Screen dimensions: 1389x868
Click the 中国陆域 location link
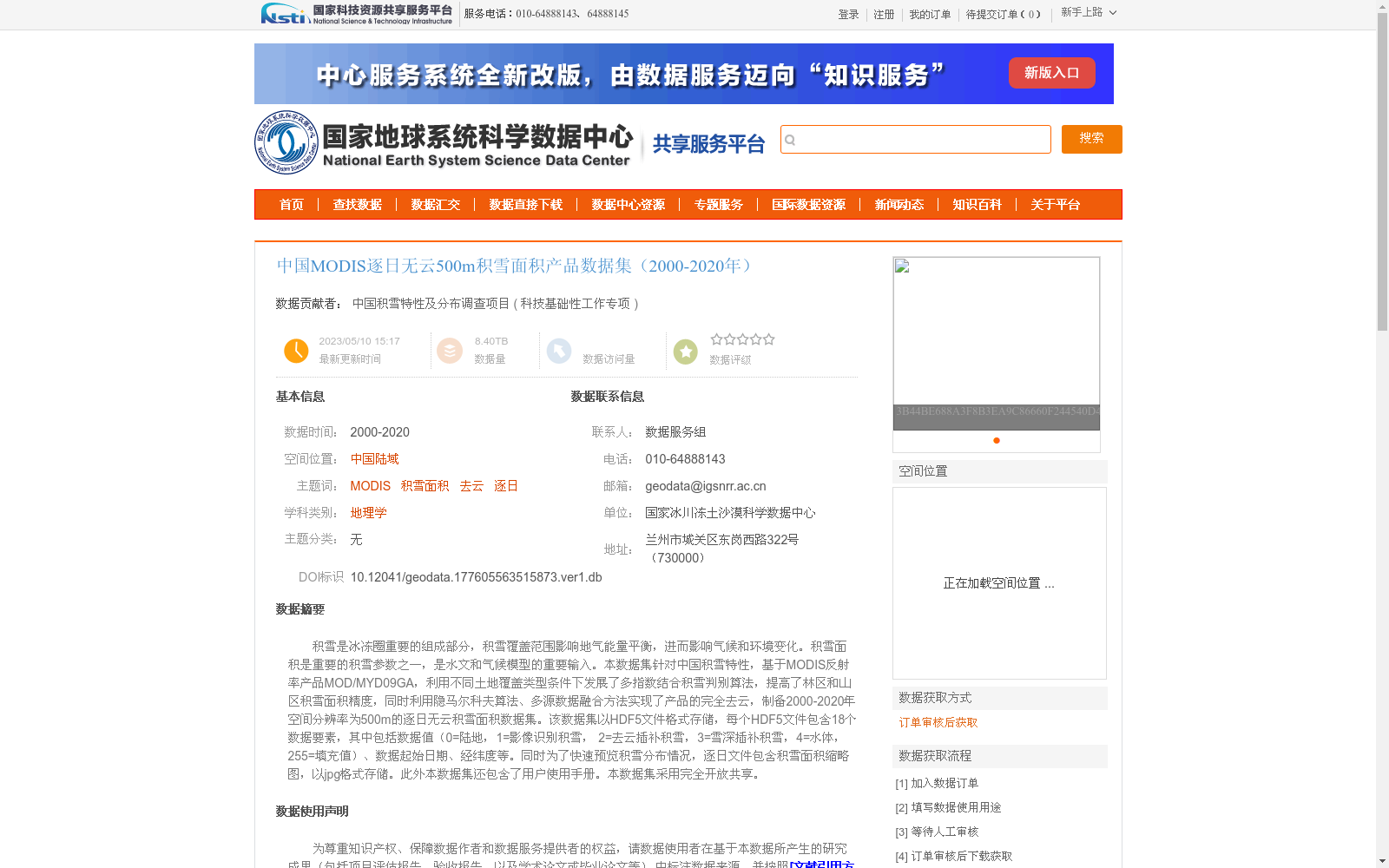pos(375,459)
